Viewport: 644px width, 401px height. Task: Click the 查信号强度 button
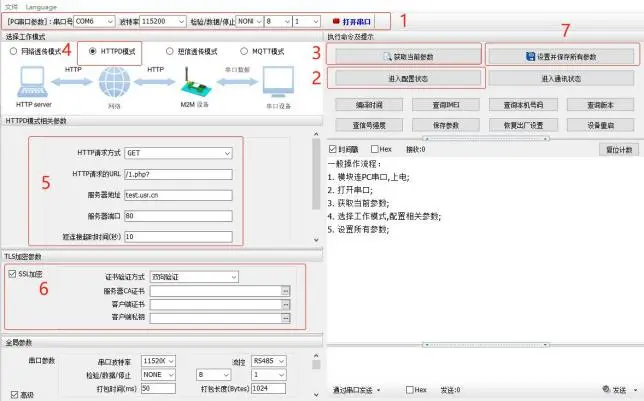pos(369,125)
